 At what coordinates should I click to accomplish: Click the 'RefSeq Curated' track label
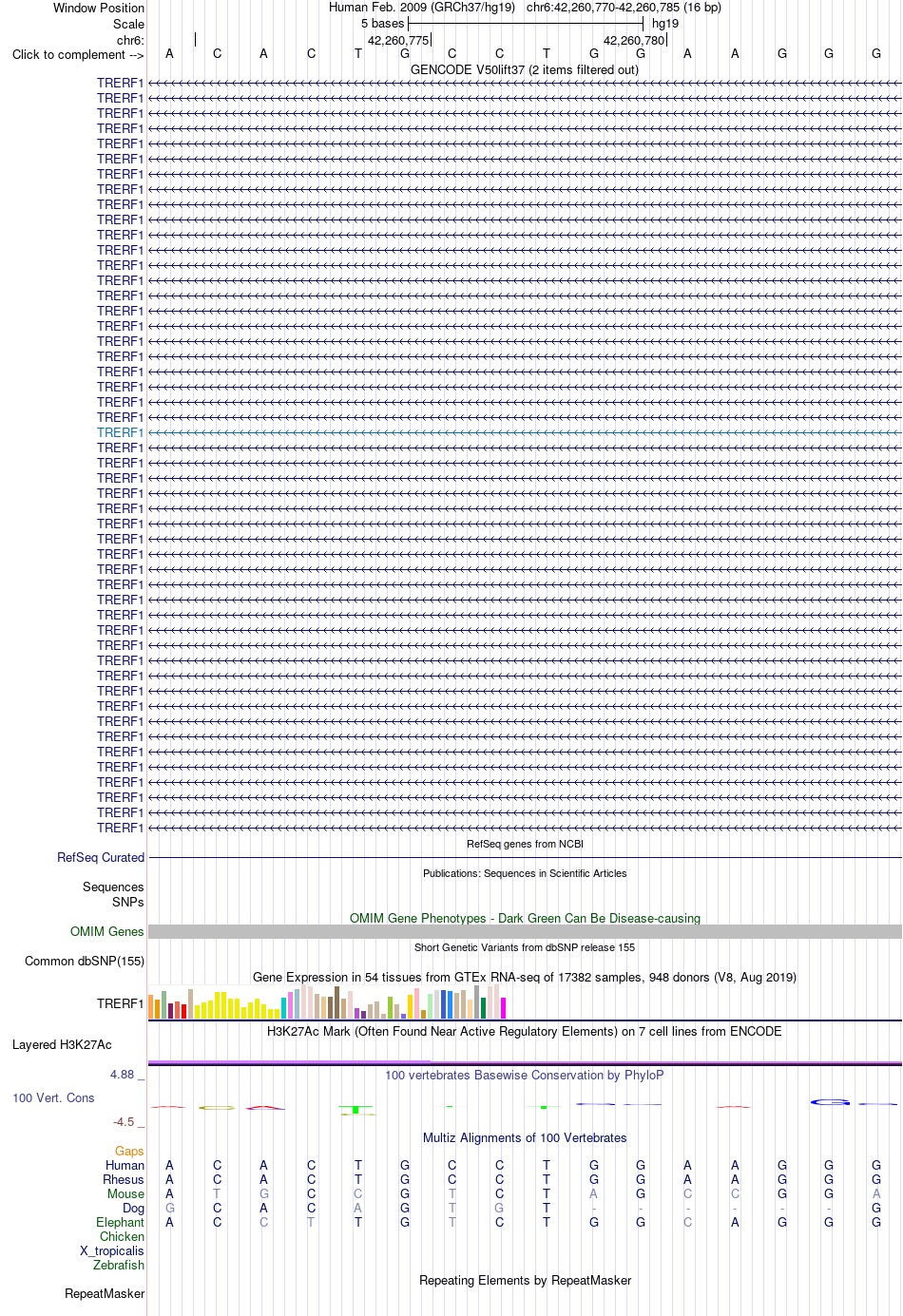click(101, 857)
